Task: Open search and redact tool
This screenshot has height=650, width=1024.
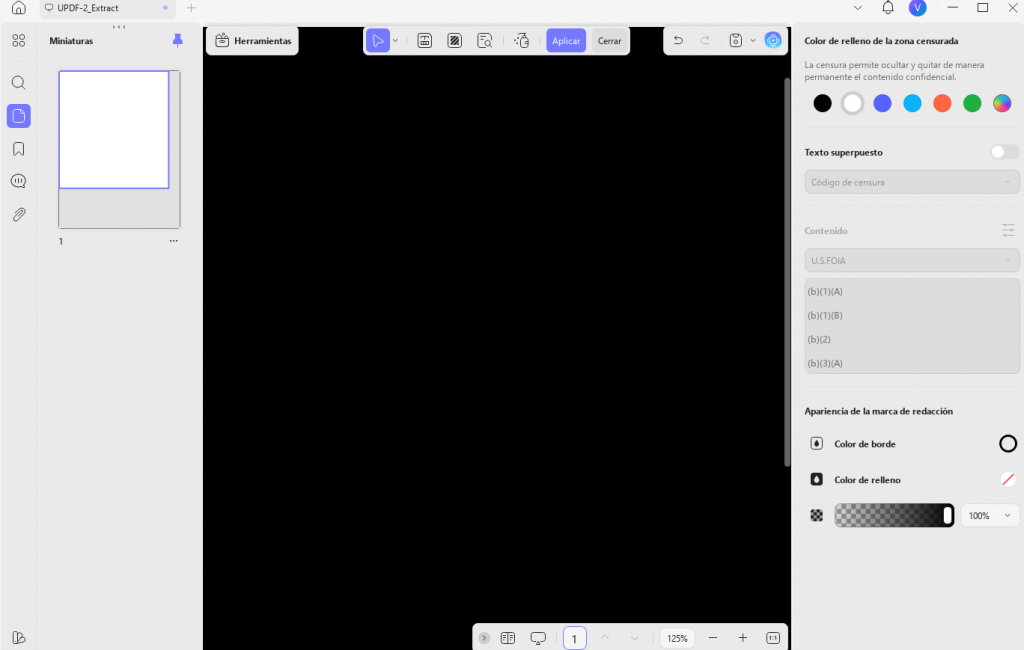Action: [x=485, y=41]
